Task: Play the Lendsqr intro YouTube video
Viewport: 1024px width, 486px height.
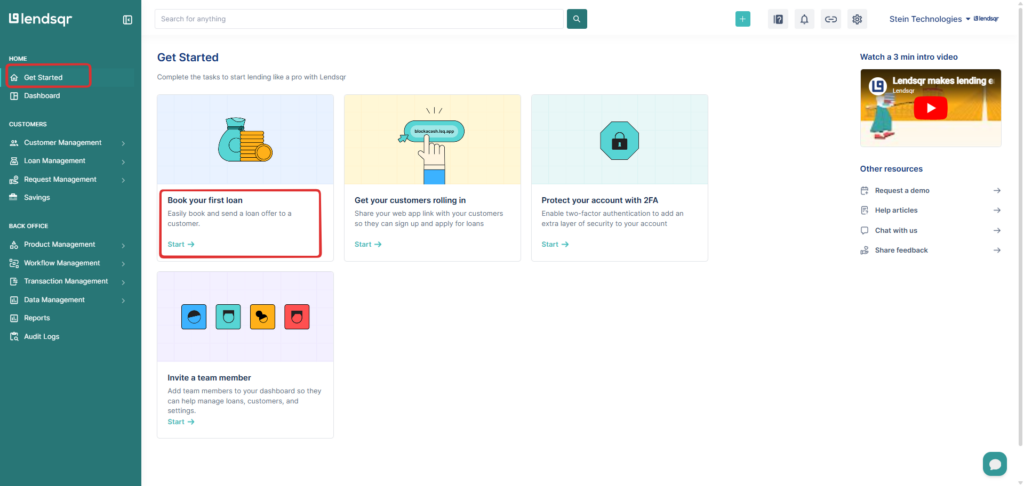Action: pos(930,109)
